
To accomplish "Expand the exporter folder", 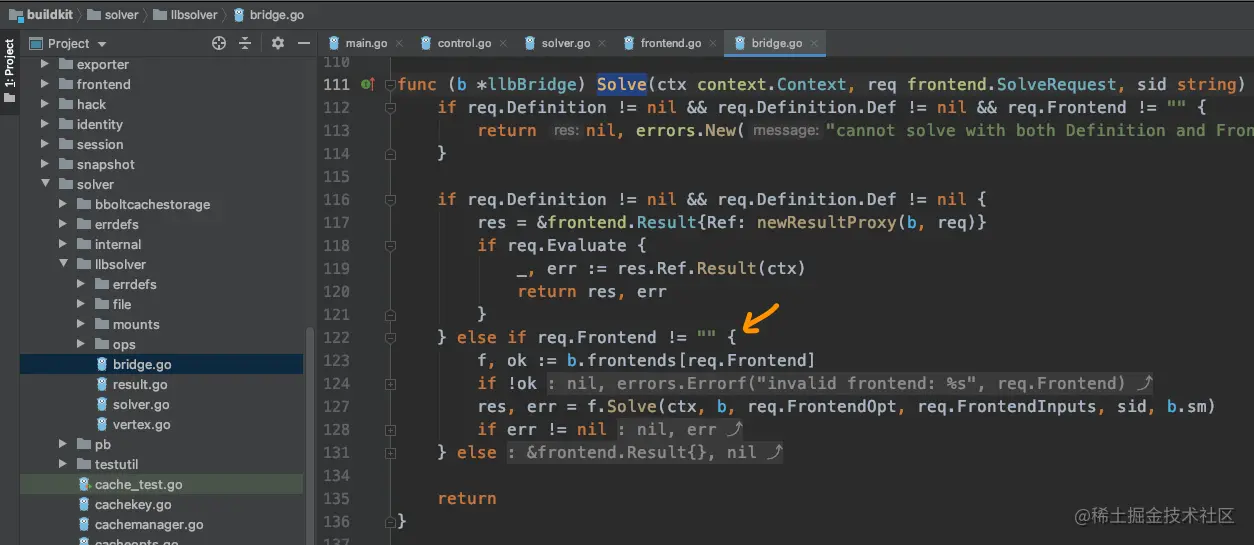I will (45, 64).
